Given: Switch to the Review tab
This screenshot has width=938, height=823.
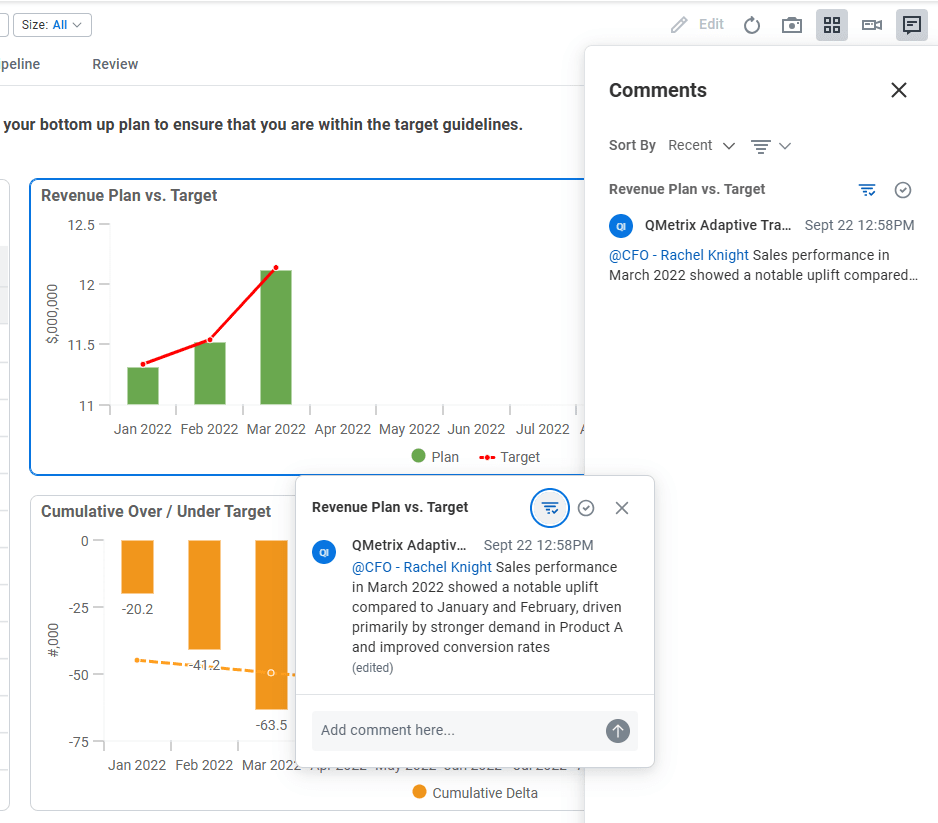Looking at the screenshot, I should [115, 64].
